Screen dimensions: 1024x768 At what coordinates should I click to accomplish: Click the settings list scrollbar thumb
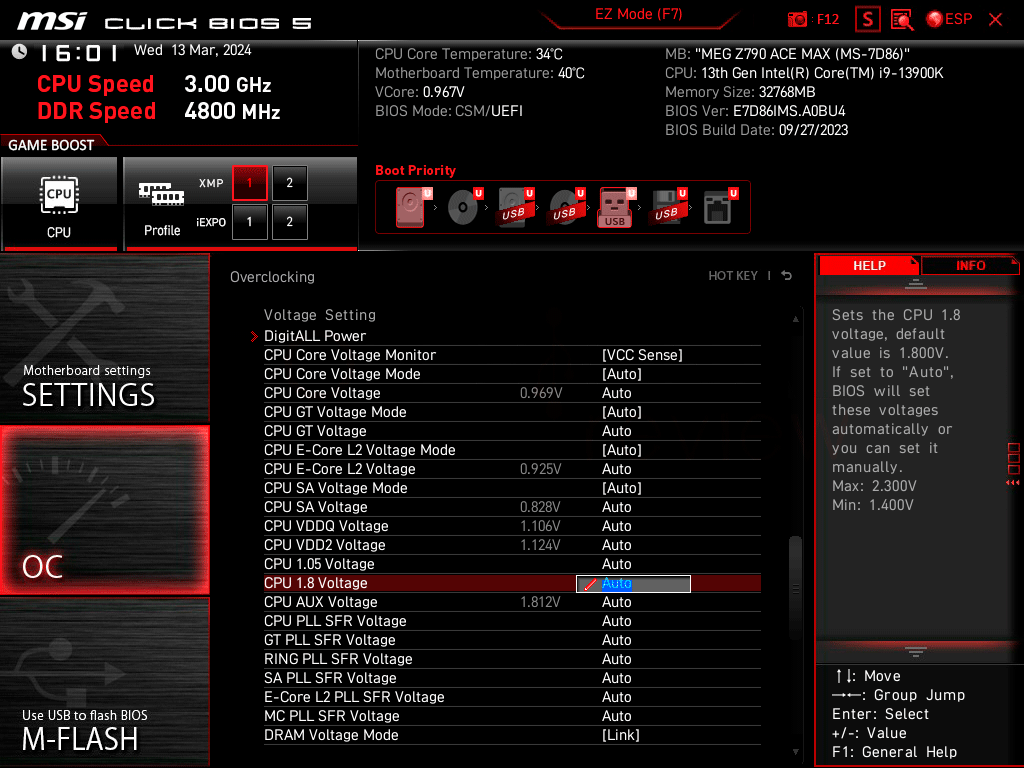(x=795, y=588)
